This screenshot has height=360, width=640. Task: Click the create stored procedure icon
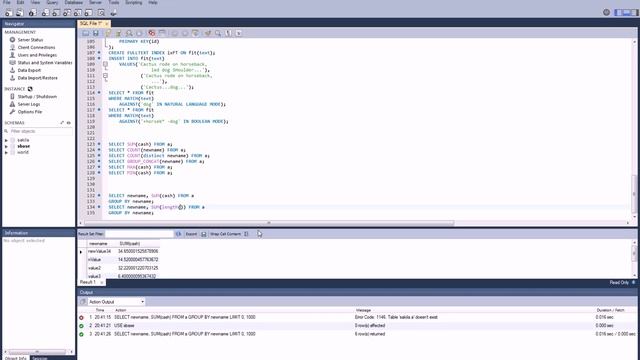(x=78, y=13)
